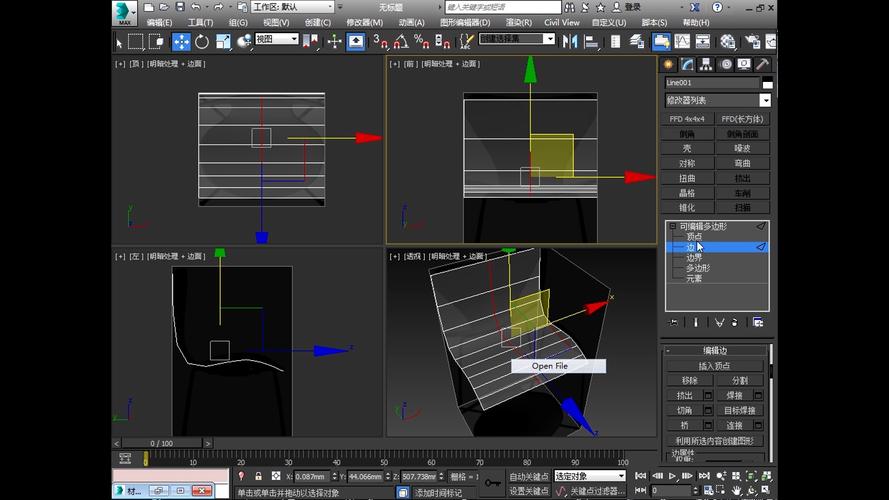889x500 pixels.
Task: Select the Rectangular Selection Region tool
Action: point(136,42)
